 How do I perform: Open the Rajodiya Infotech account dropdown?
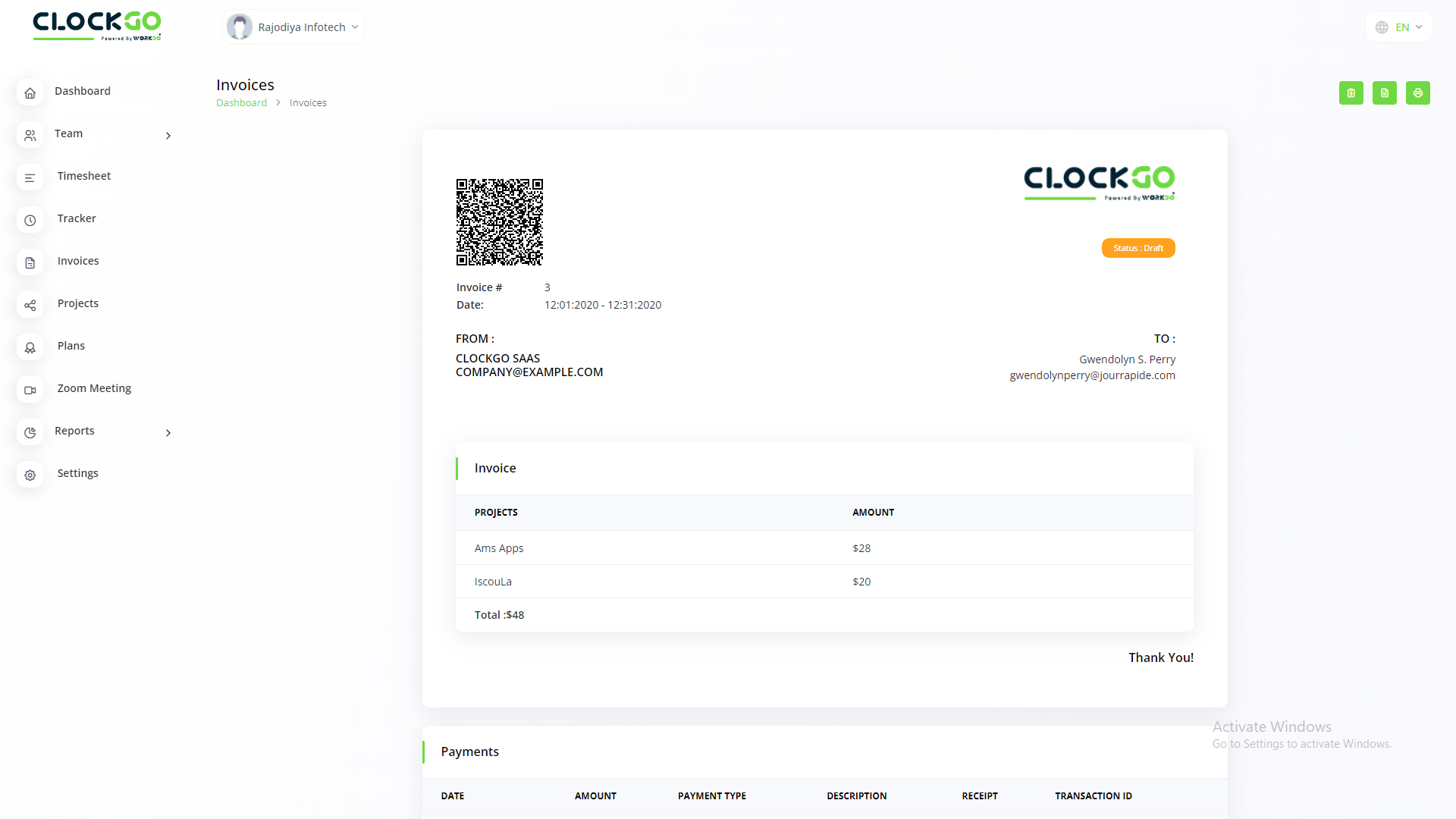coord(293,27)
